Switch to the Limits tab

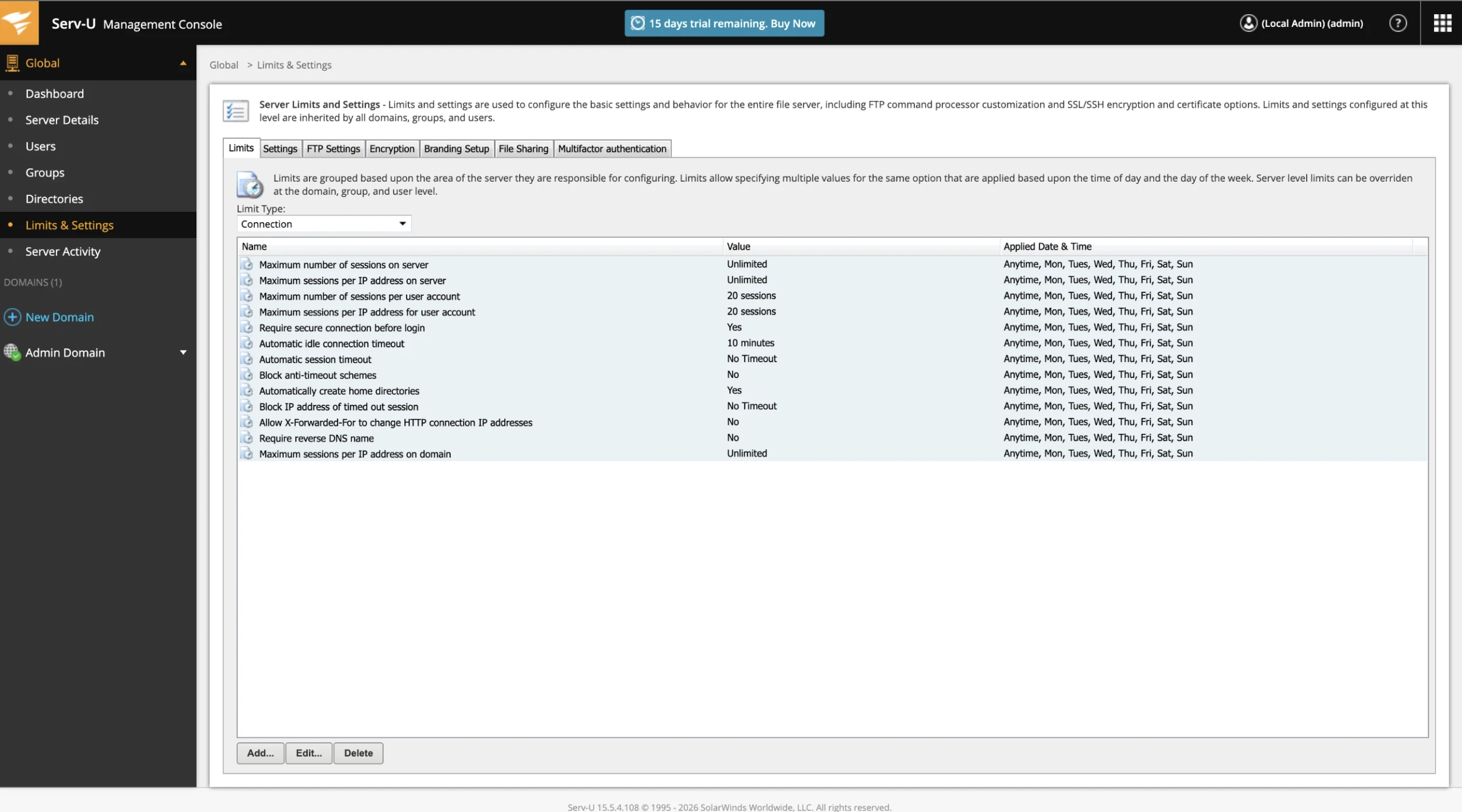tap(241, 148)
